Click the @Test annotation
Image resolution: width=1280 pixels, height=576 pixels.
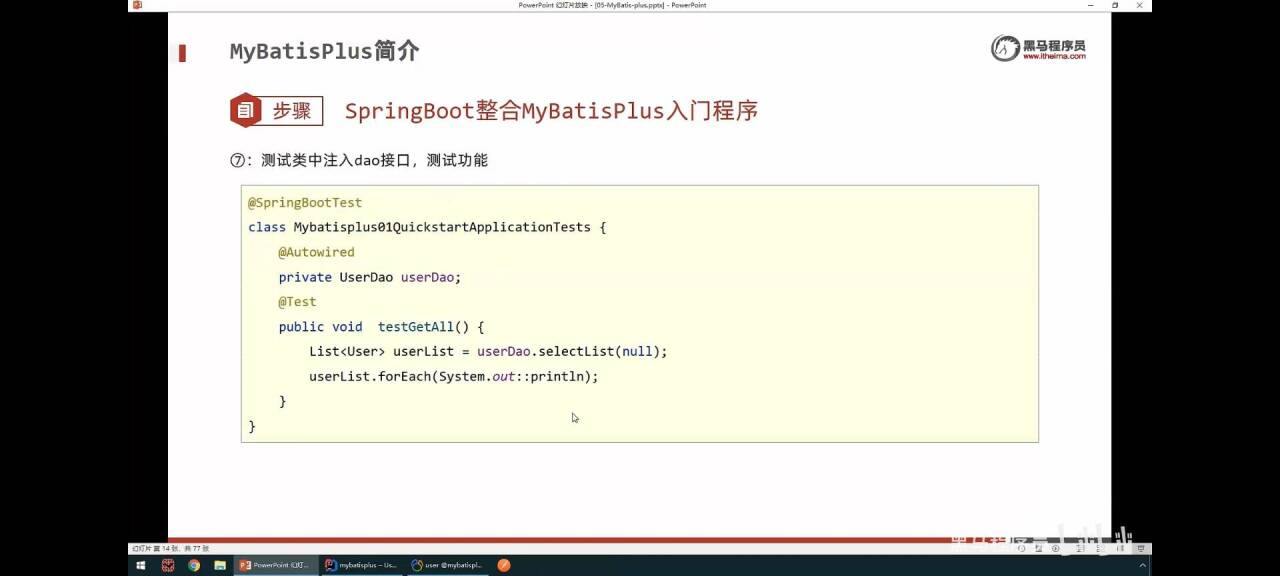[297, 302]
